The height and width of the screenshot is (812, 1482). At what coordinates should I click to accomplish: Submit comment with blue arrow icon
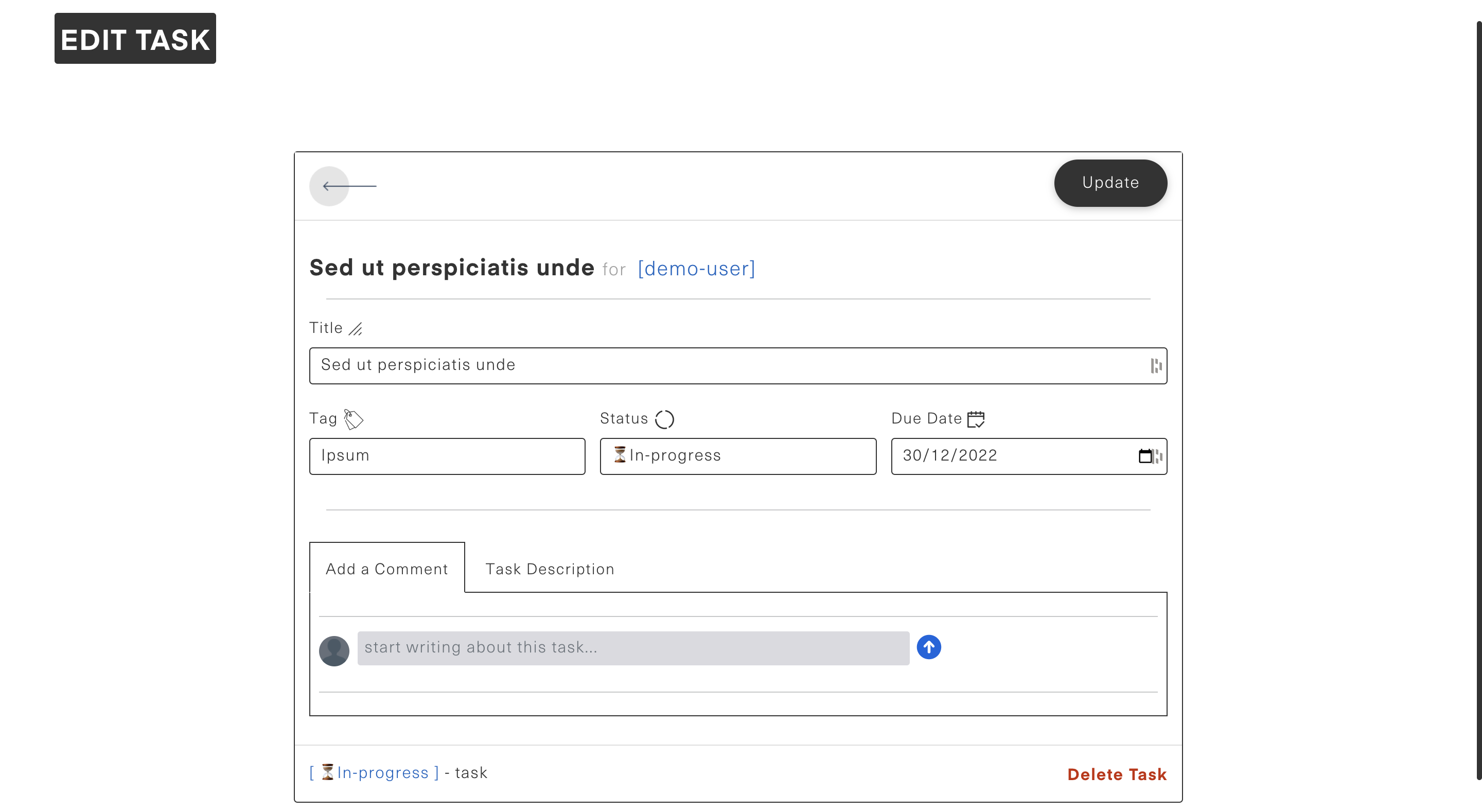928,647
